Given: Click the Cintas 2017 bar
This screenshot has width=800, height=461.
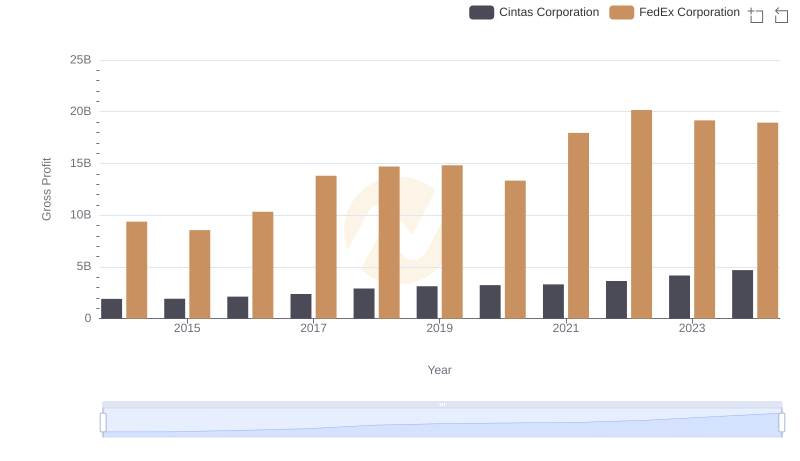Looking at the screenshot, I should 301,306.
